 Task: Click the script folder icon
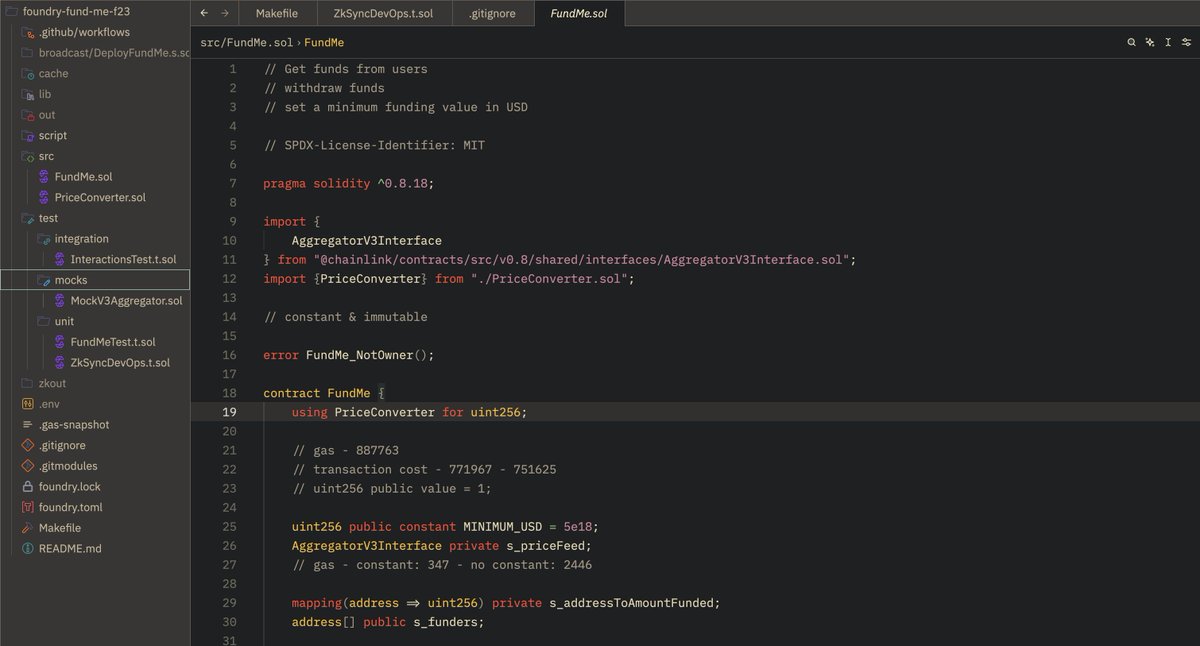(x=28, y=136)
